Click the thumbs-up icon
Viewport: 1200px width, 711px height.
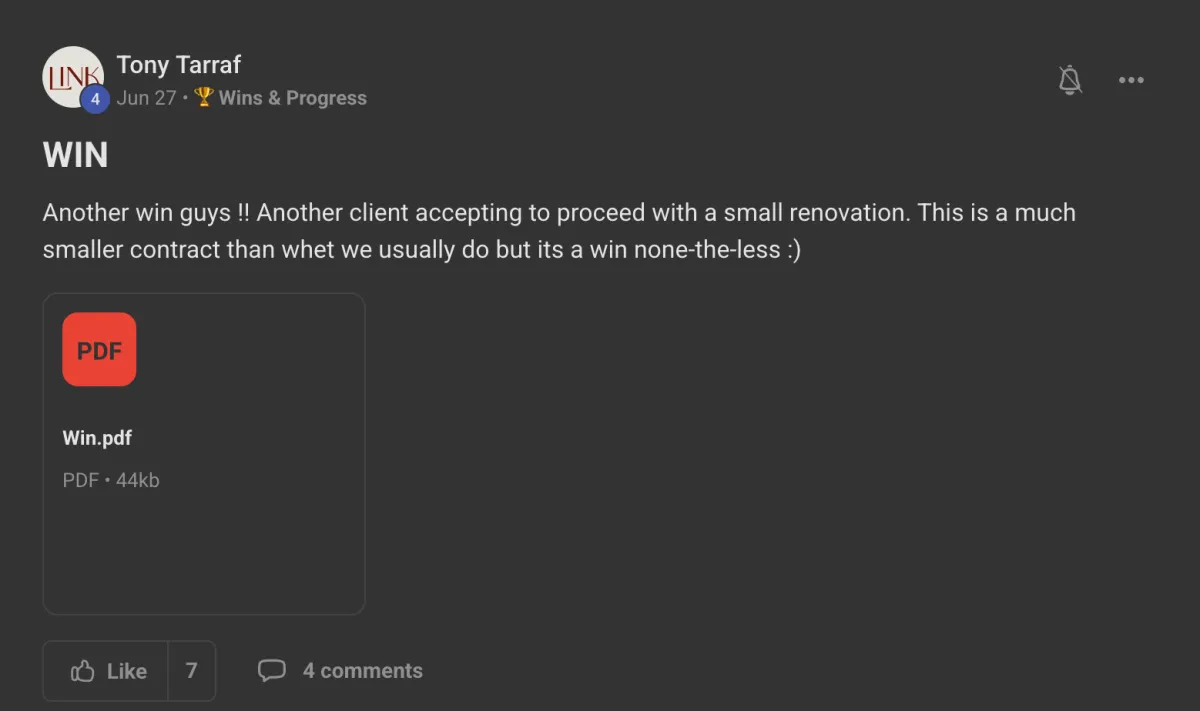(x=83, y=671)
